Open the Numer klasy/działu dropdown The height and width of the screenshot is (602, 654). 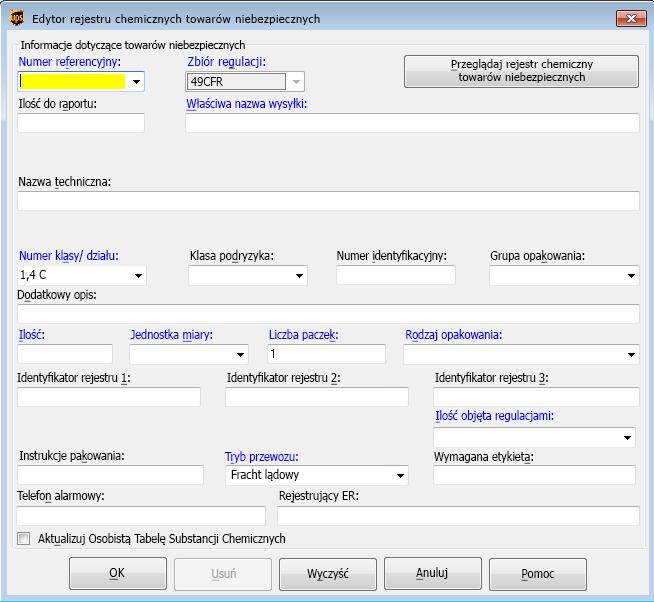[x=138, y=275]
